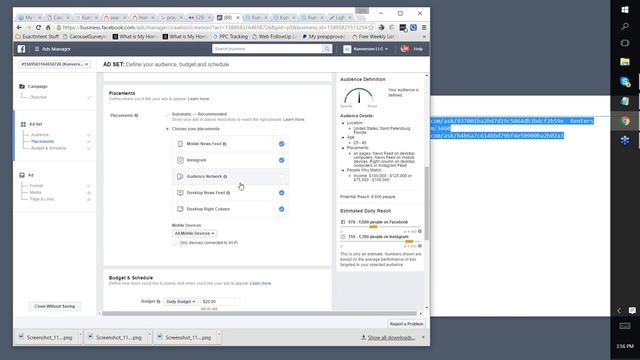640x360 pixels.
Task: Switch to the active Facebook (88) browser tab
Action: (228, 18)
